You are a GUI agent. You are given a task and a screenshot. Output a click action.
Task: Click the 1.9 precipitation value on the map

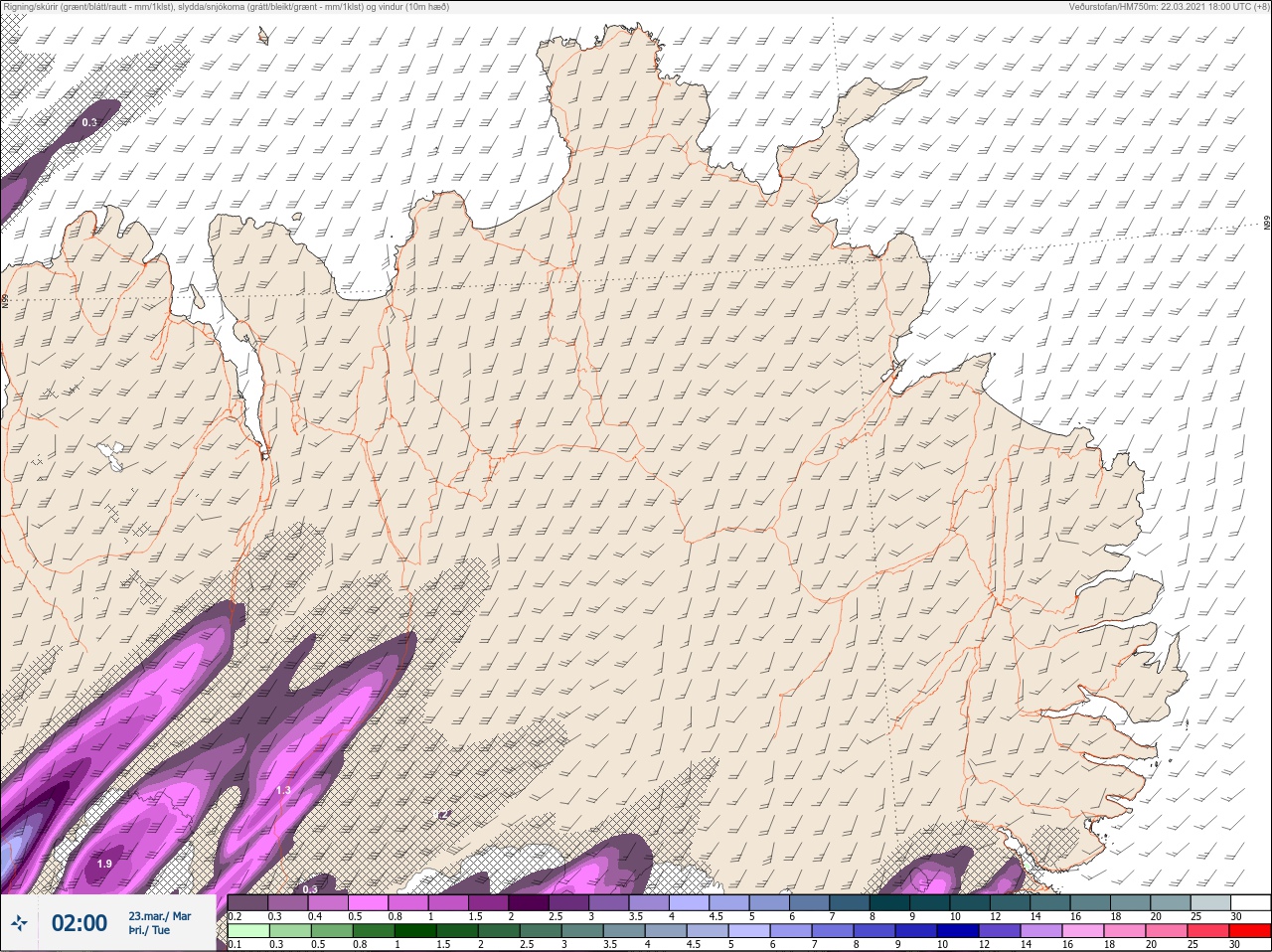click(x=104, y=864)
